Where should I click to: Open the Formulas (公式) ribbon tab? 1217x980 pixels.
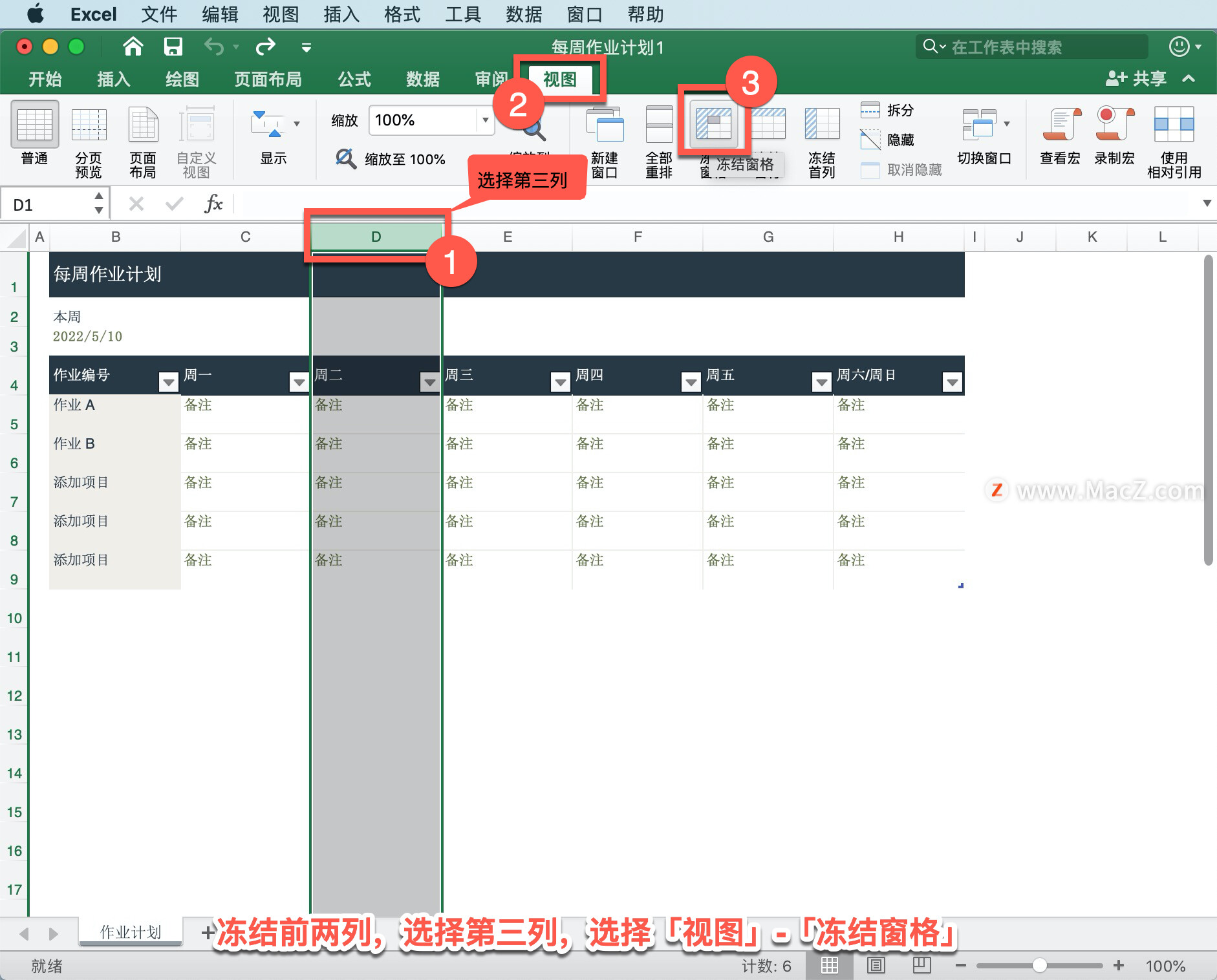click(354, 79)
